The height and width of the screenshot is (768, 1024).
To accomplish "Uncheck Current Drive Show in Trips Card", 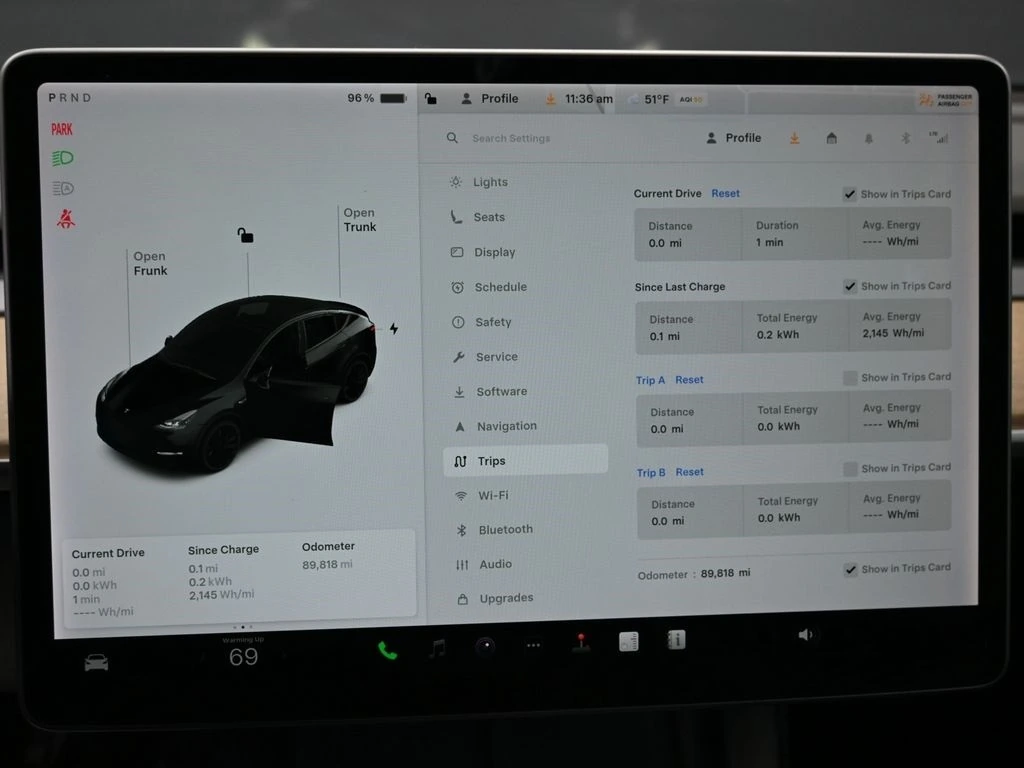I will 850,194.
